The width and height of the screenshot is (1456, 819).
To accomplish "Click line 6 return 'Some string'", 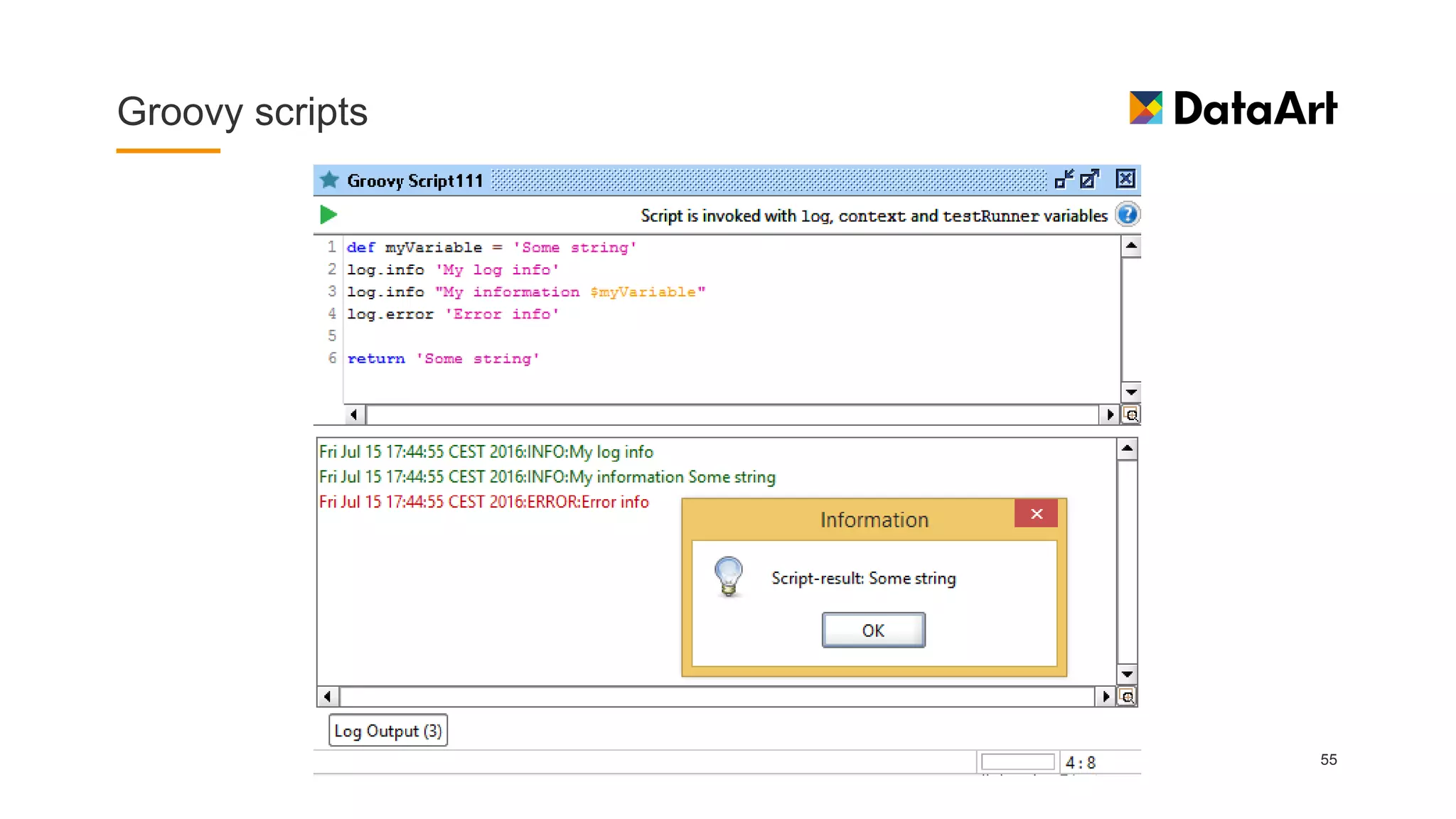I will (444, 359).
